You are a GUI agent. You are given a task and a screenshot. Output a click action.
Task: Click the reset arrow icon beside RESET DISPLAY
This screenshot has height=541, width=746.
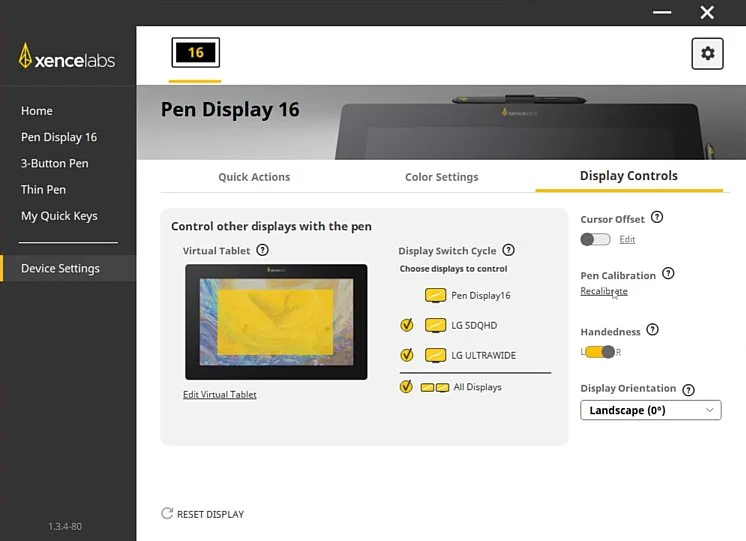pos(167,513)
